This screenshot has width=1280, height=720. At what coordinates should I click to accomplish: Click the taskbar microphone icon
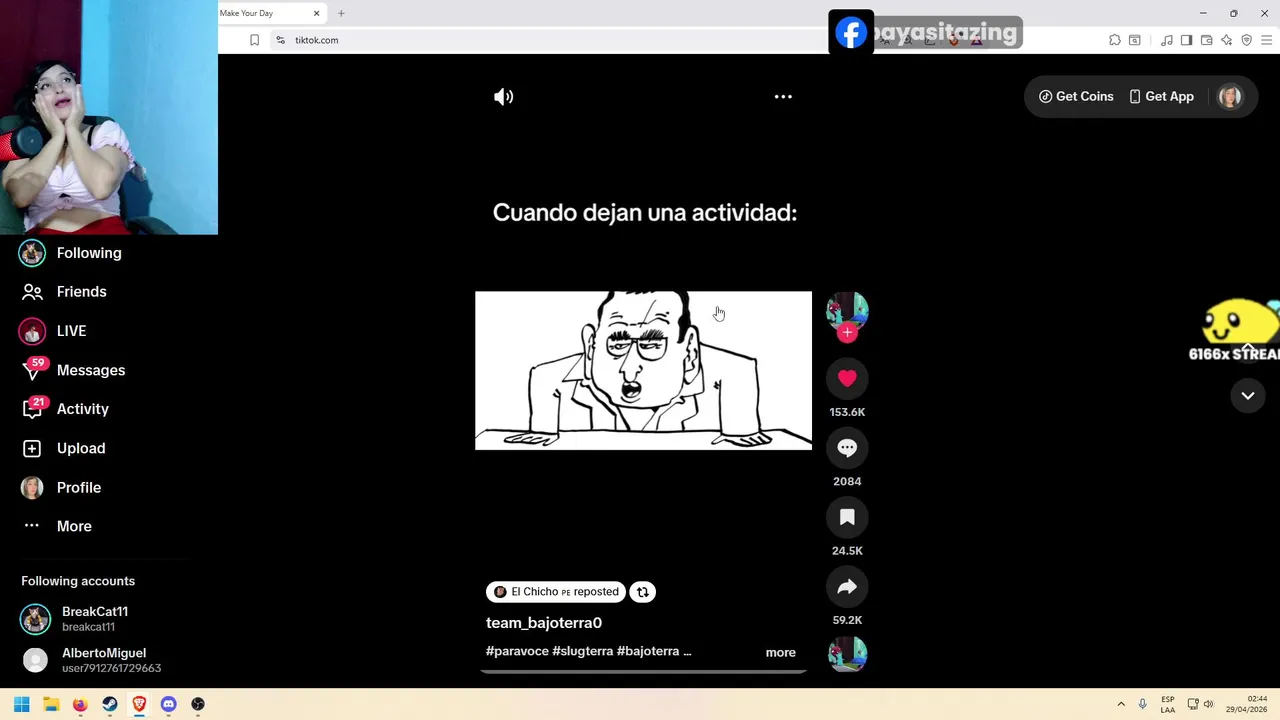1142,704
